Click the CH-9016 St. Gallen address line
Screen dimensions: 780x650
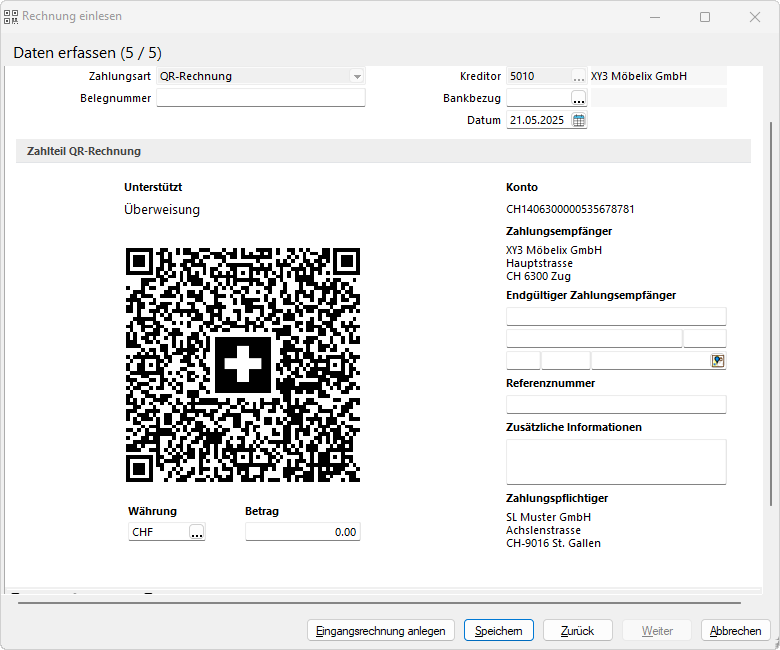click(553, 543)
